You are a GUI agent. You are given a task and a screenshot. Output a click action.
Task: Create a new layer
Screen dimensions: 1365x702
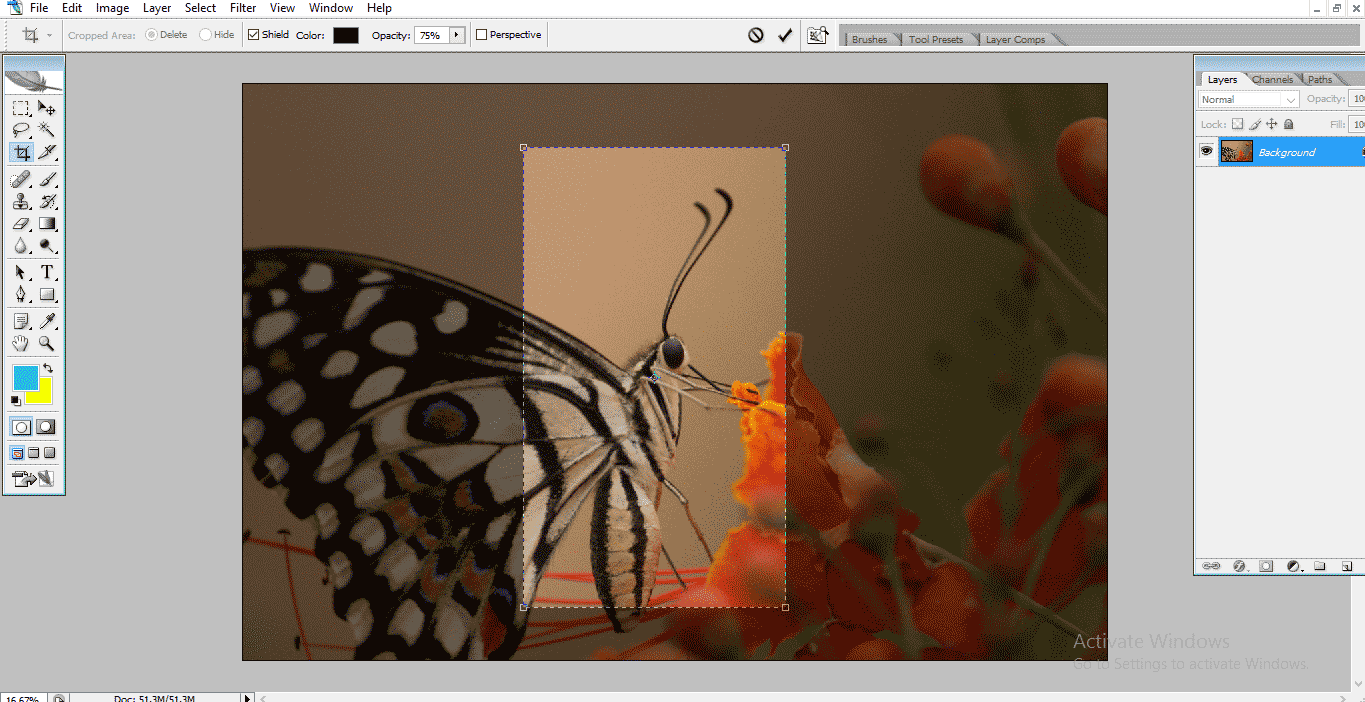[x=1346, y=566]
